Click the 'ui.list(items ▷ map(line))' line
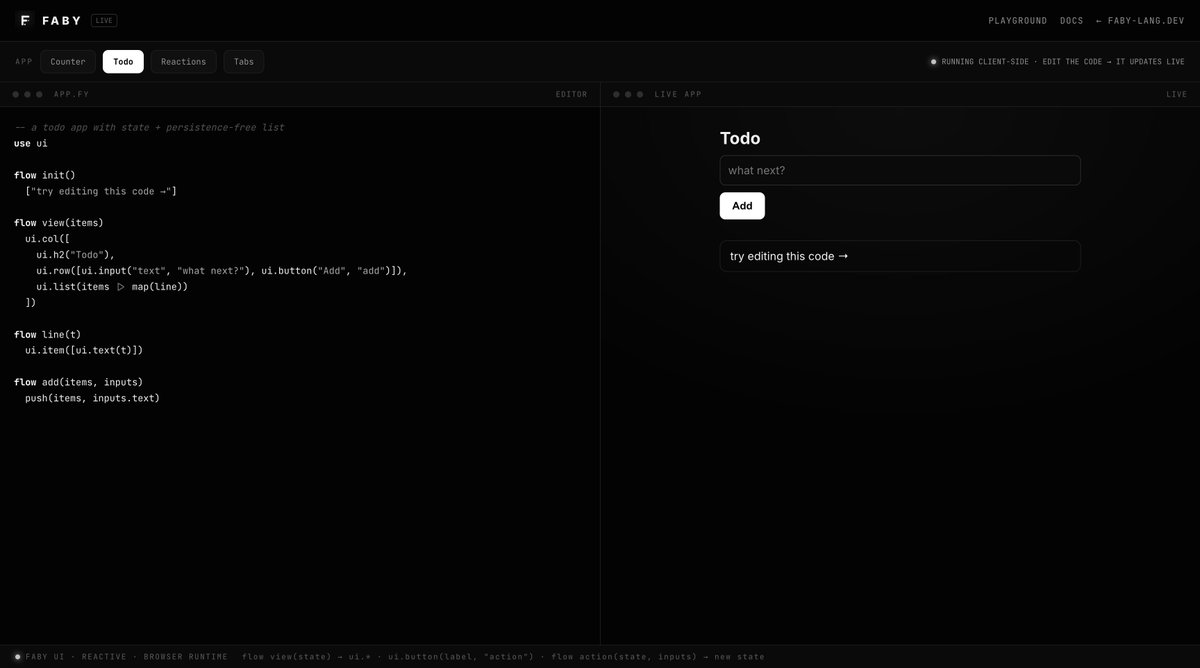1200x668 pixels. tap(112, 287)
